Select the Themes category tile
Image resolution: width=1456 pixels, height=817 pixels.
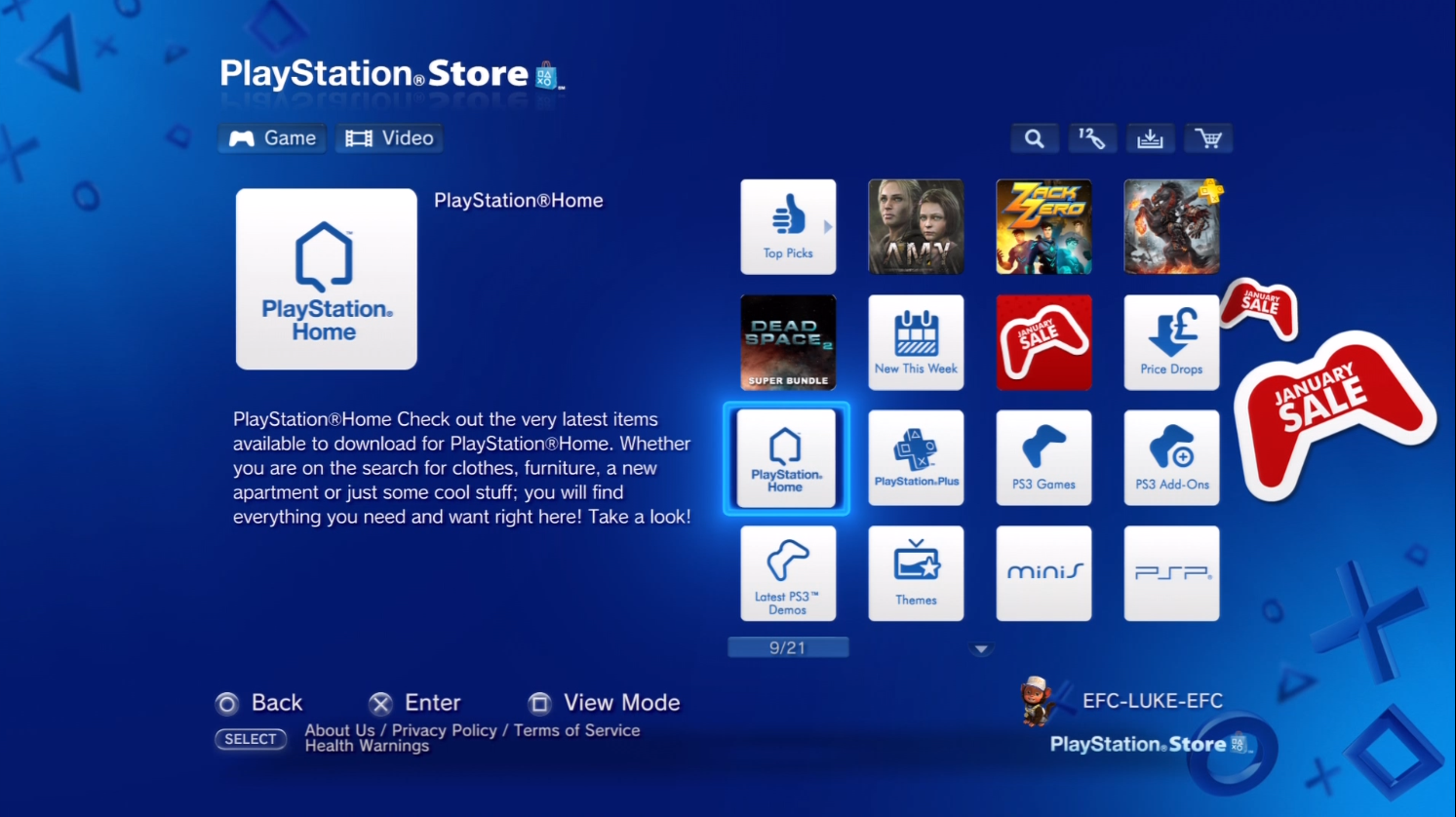[x=915, y=573]
